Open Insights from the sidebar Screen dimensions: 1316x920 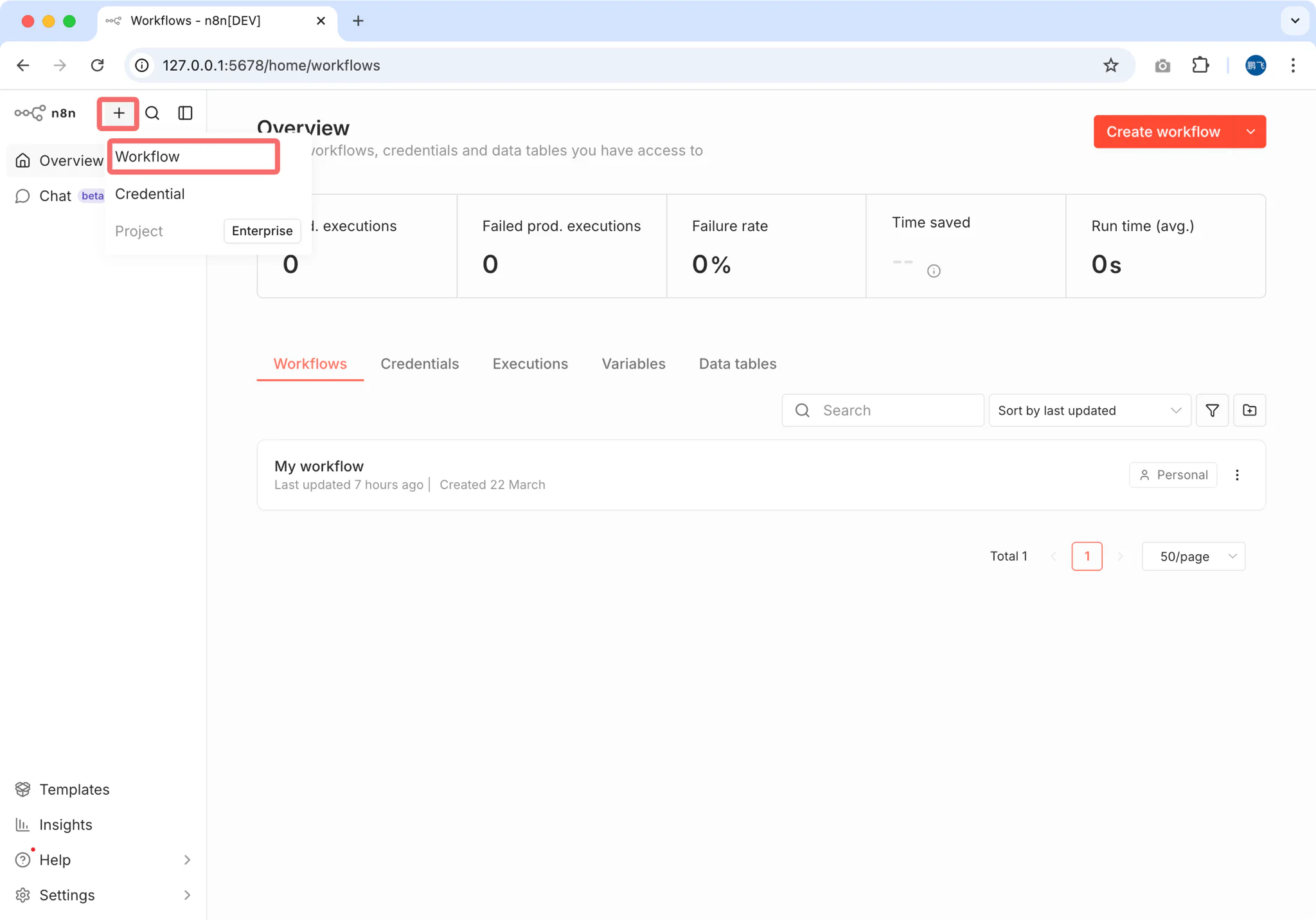66,824
